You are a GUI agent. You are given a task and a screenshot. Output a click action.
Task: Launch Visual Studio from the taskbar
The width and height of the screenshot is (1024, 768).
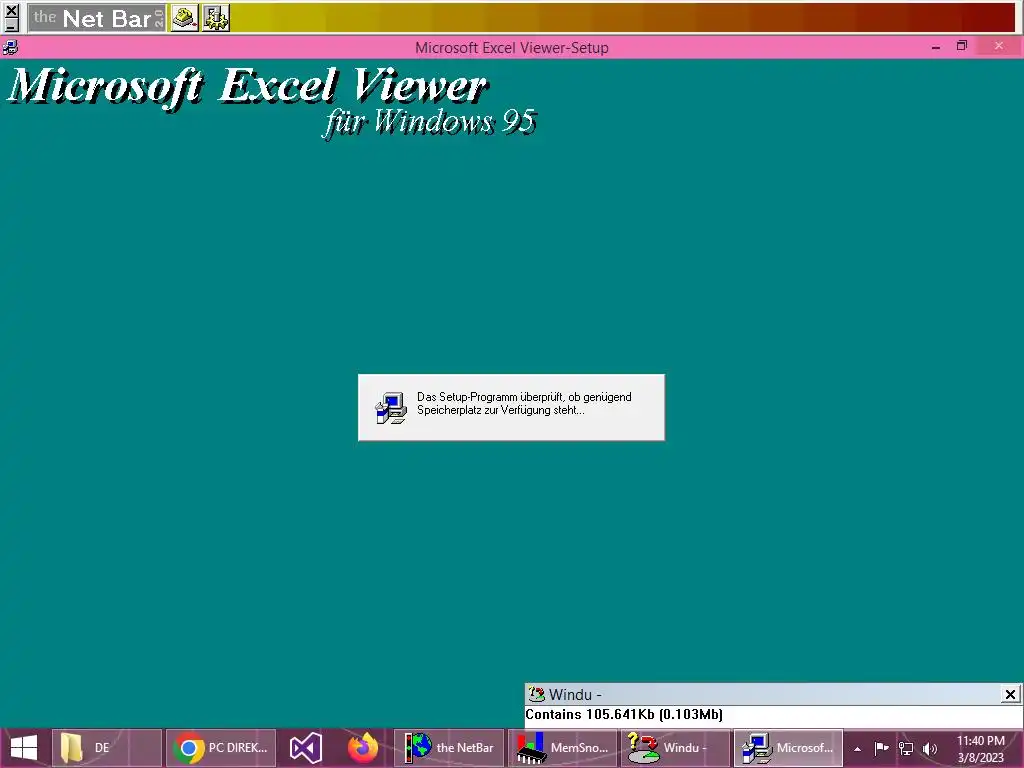(x=306, y=748)
